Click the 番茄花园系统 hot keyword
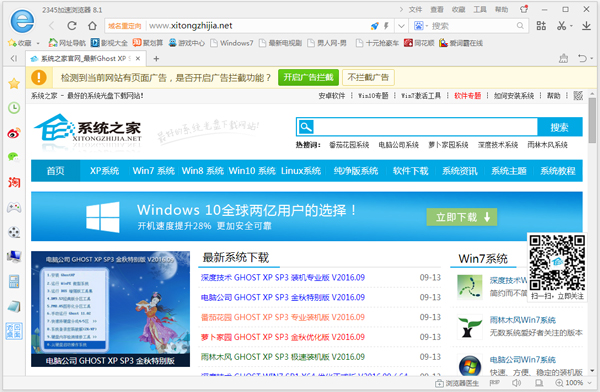The height and width of the screenshot is (392, 600). [x=349, y=145]
